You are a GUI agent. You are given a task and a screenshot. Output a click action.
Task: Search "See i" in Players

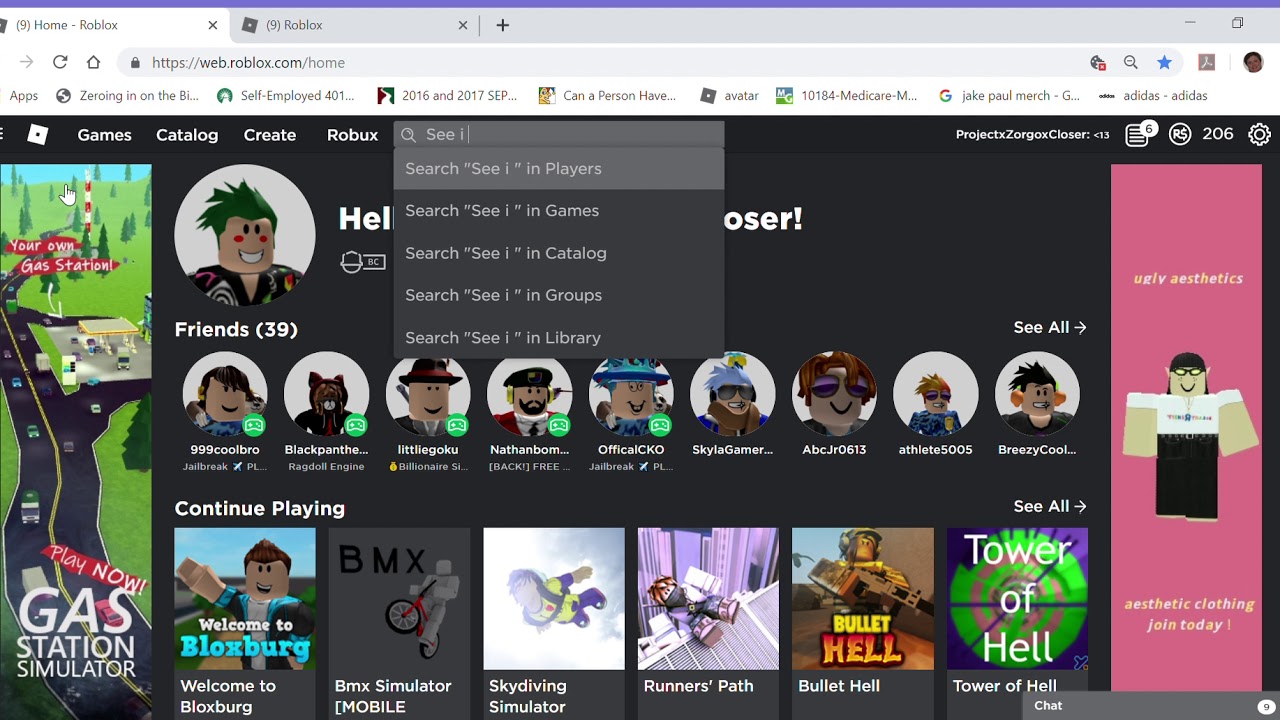click(559, 169)
